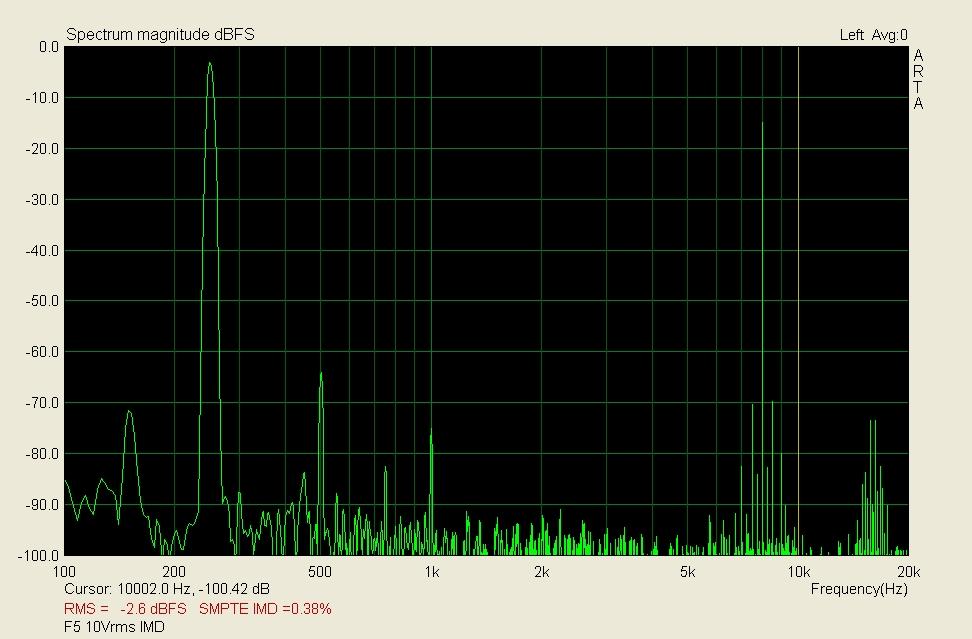Image resolution: width=972 pixels, height=639 pixels.
Task: Click the 20k frequency axis label
Action: [908, 572]
